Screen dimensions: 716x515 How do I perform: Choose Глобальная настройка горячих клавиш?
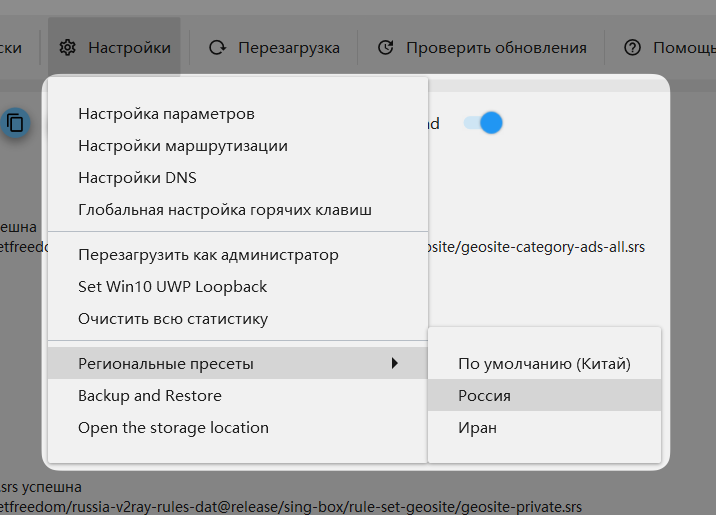225,210
